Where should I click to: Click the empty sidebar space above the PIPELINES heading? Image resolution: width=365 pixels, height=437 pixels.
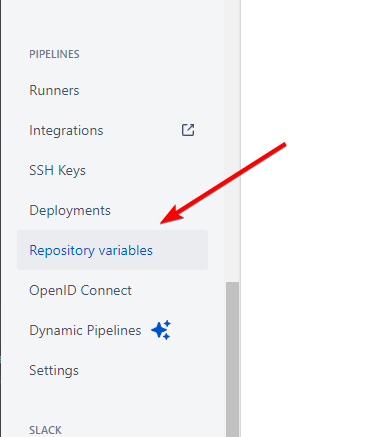point(113,22)
